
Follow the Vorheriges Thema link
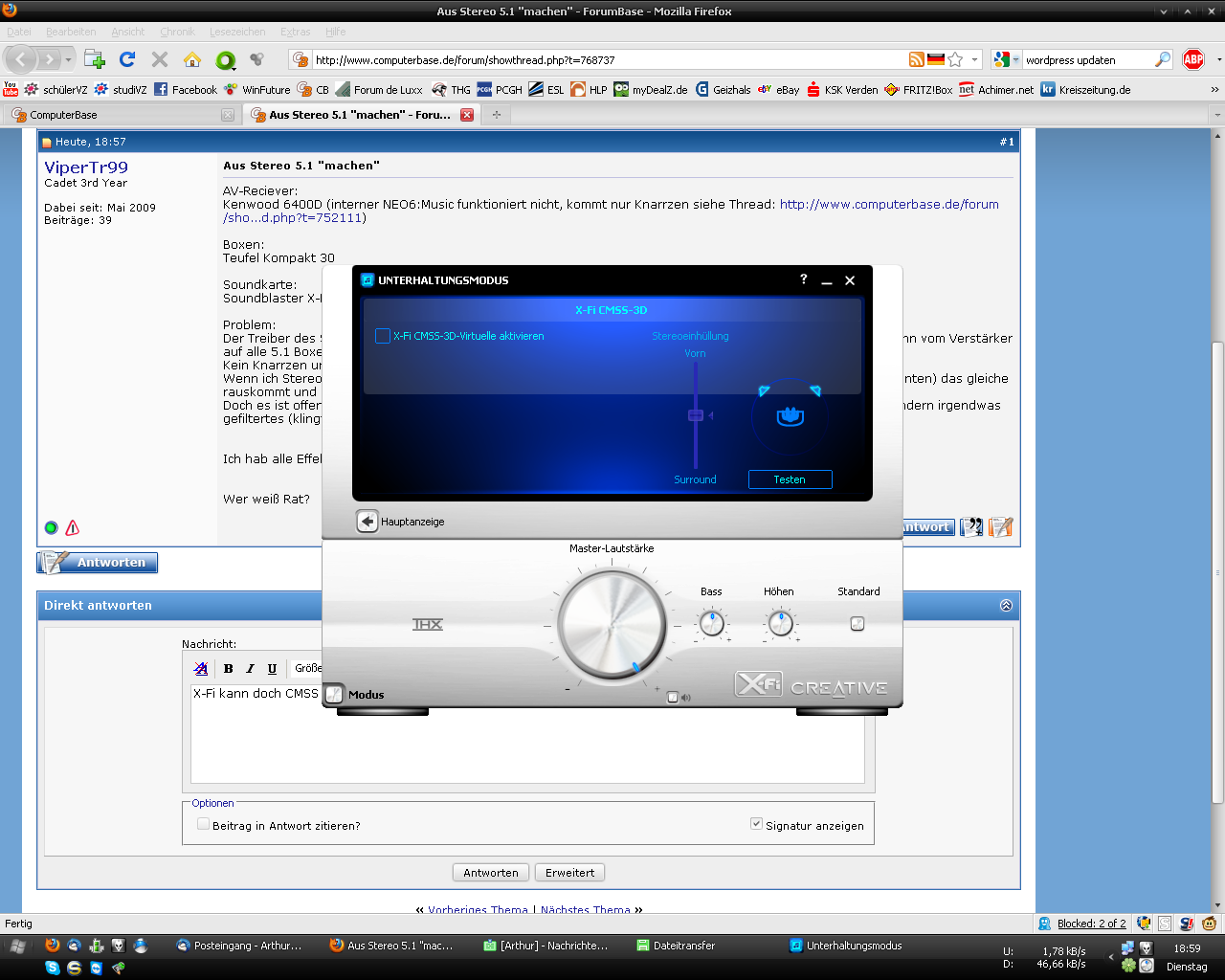(478, 910)
